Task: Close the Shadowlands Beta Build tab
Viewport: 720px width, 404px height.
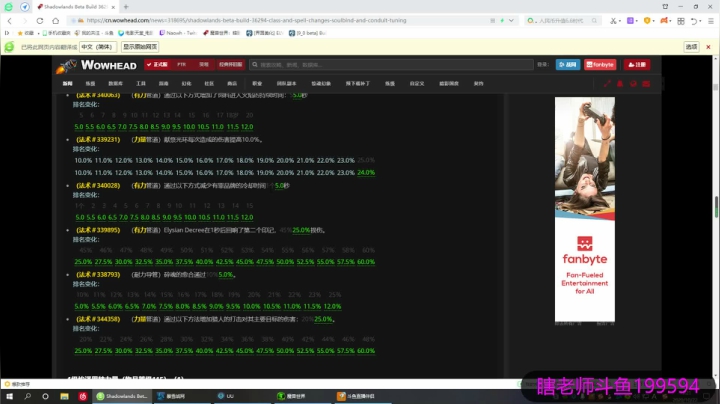Action: pyautogui.click(x=113, y=7)
